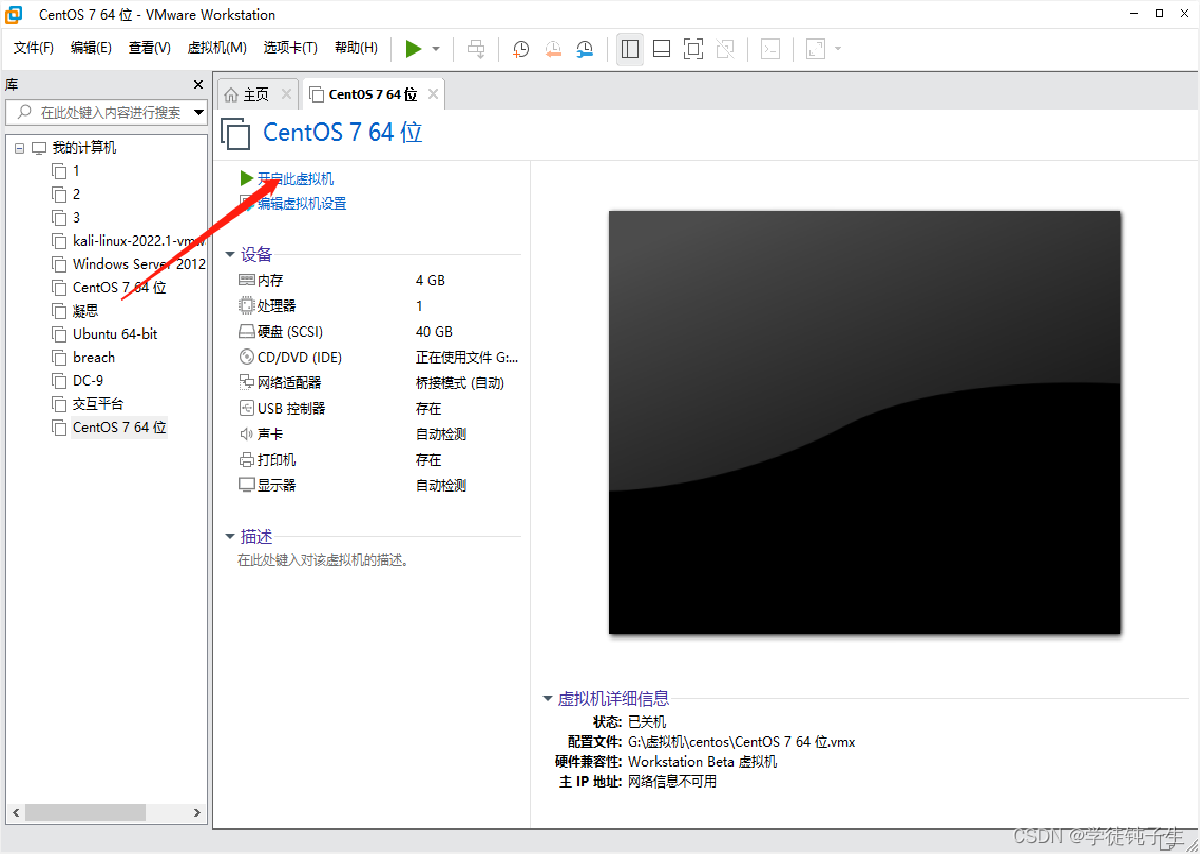The width and height of the screenshot is (1200, 855).
Task: Click the Unity mode toolbar icon
Action: [x=725, y=48]
